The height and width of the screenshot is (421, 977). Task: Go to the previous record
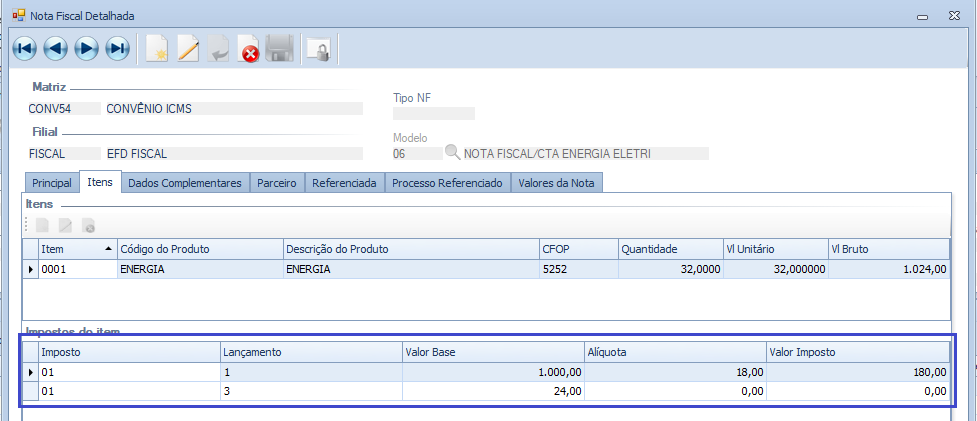pyautogui.click(x=55, y=49)
